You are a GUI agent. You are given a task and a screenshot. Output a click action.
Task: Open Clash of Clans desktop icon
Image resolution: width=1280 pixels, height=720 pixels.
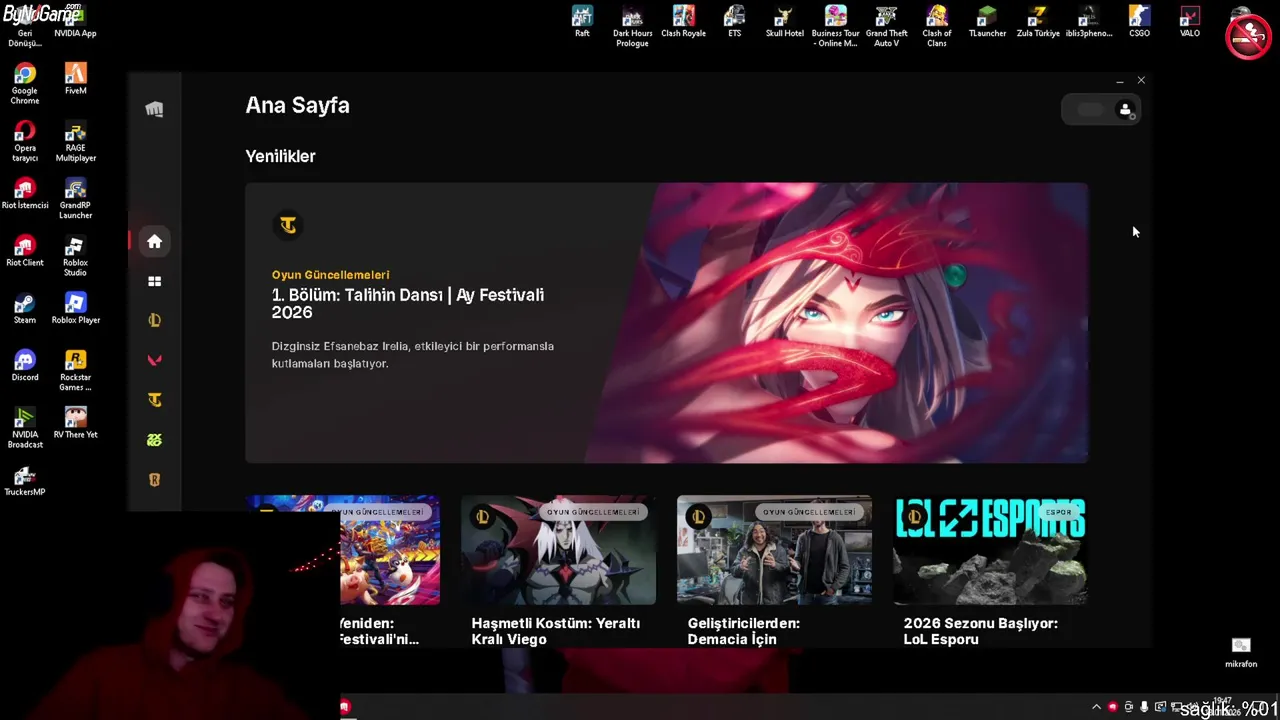coord(936,26)
